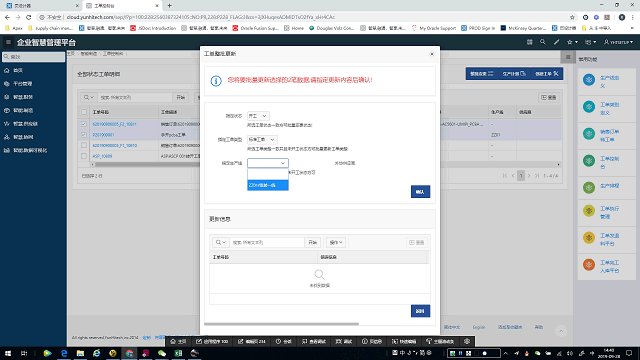Open Excel from the Windows taskbar
This screenshot has width=640, height=360.
point(178,353)
